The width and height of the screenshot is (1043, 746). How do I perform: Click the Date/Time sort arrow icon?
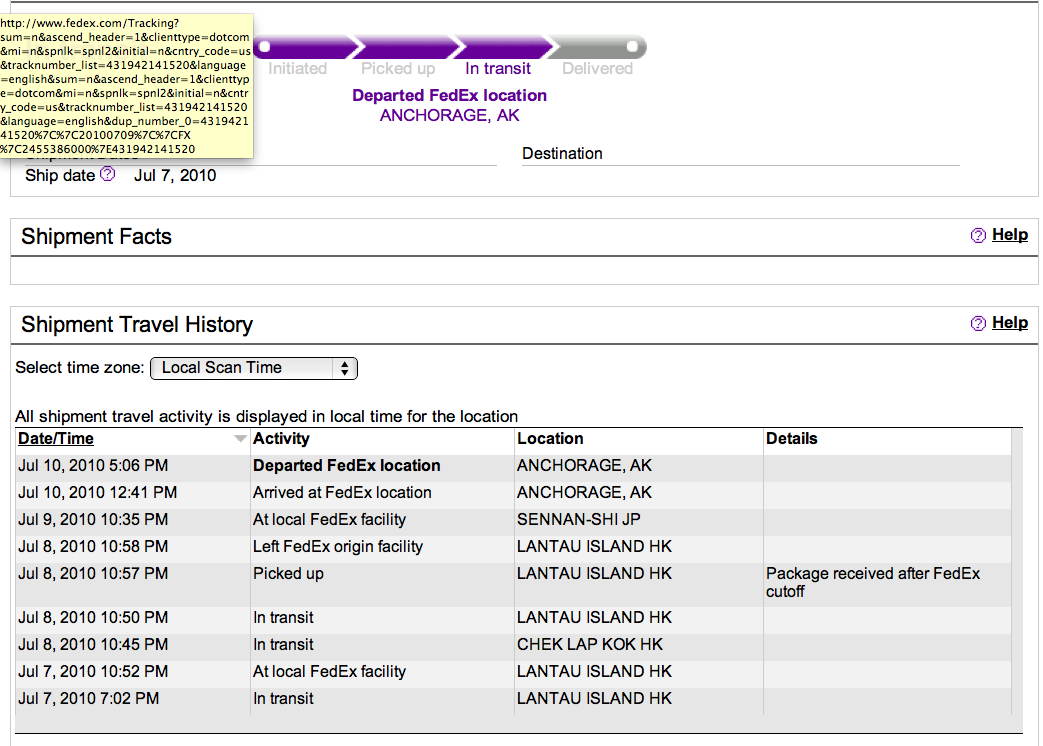(240, 439)
